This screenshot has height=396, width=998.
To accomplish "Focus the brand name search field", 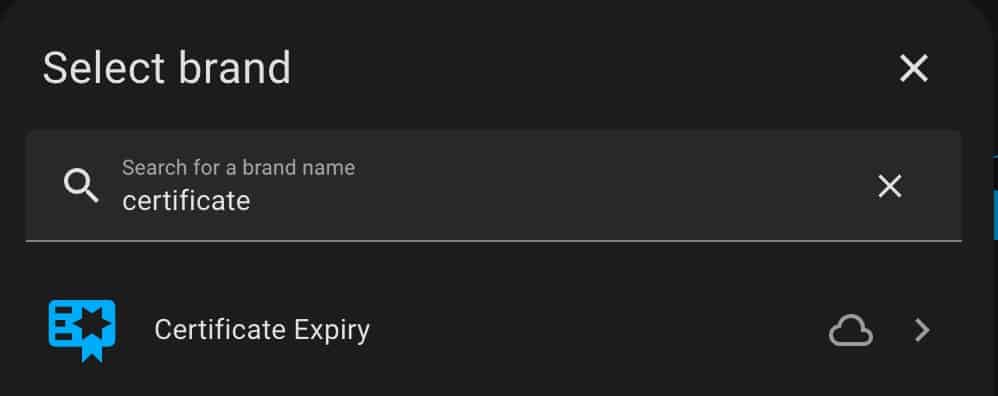I will point(493,185).
